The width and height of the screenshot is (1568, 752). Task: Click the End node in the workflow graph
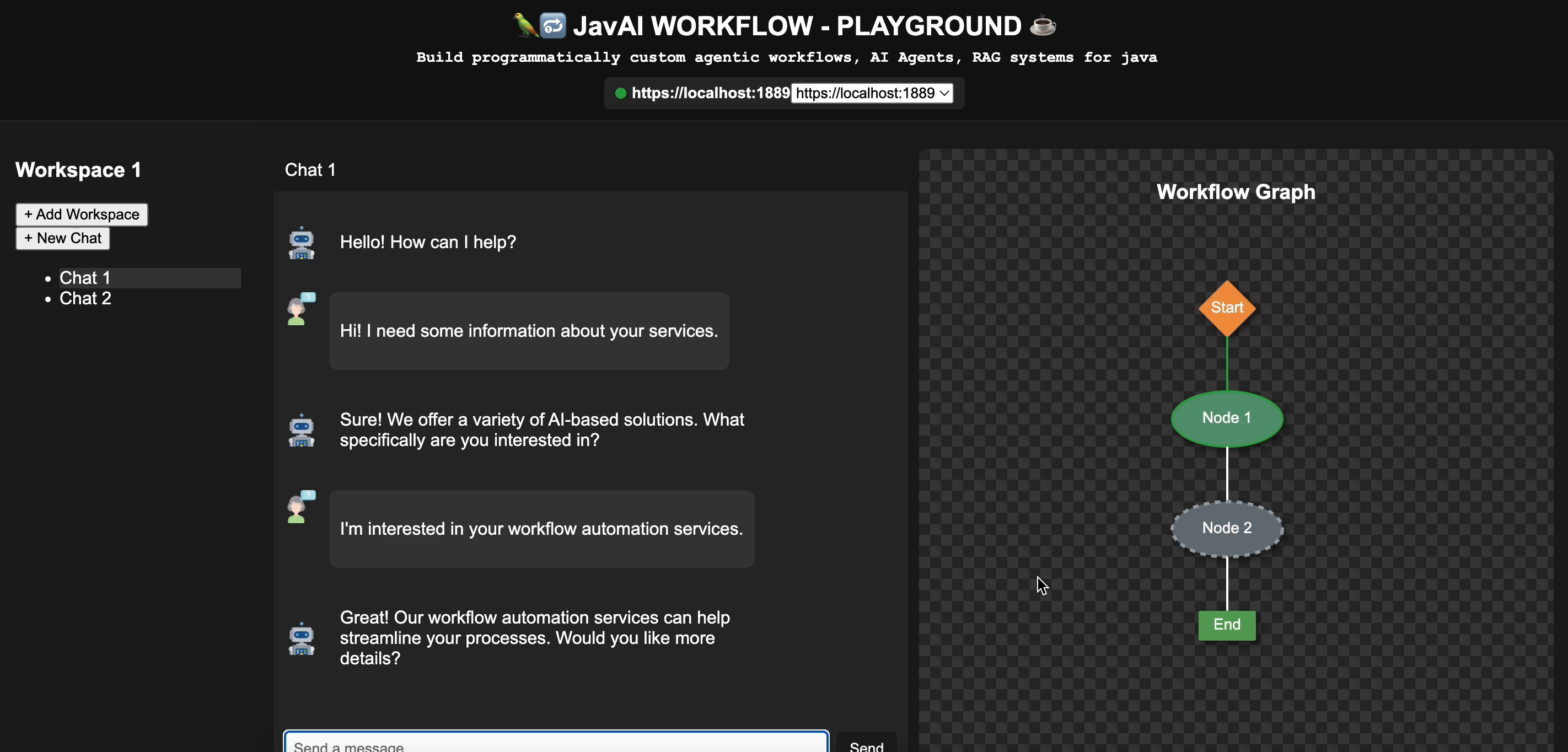pos(1227,624)
